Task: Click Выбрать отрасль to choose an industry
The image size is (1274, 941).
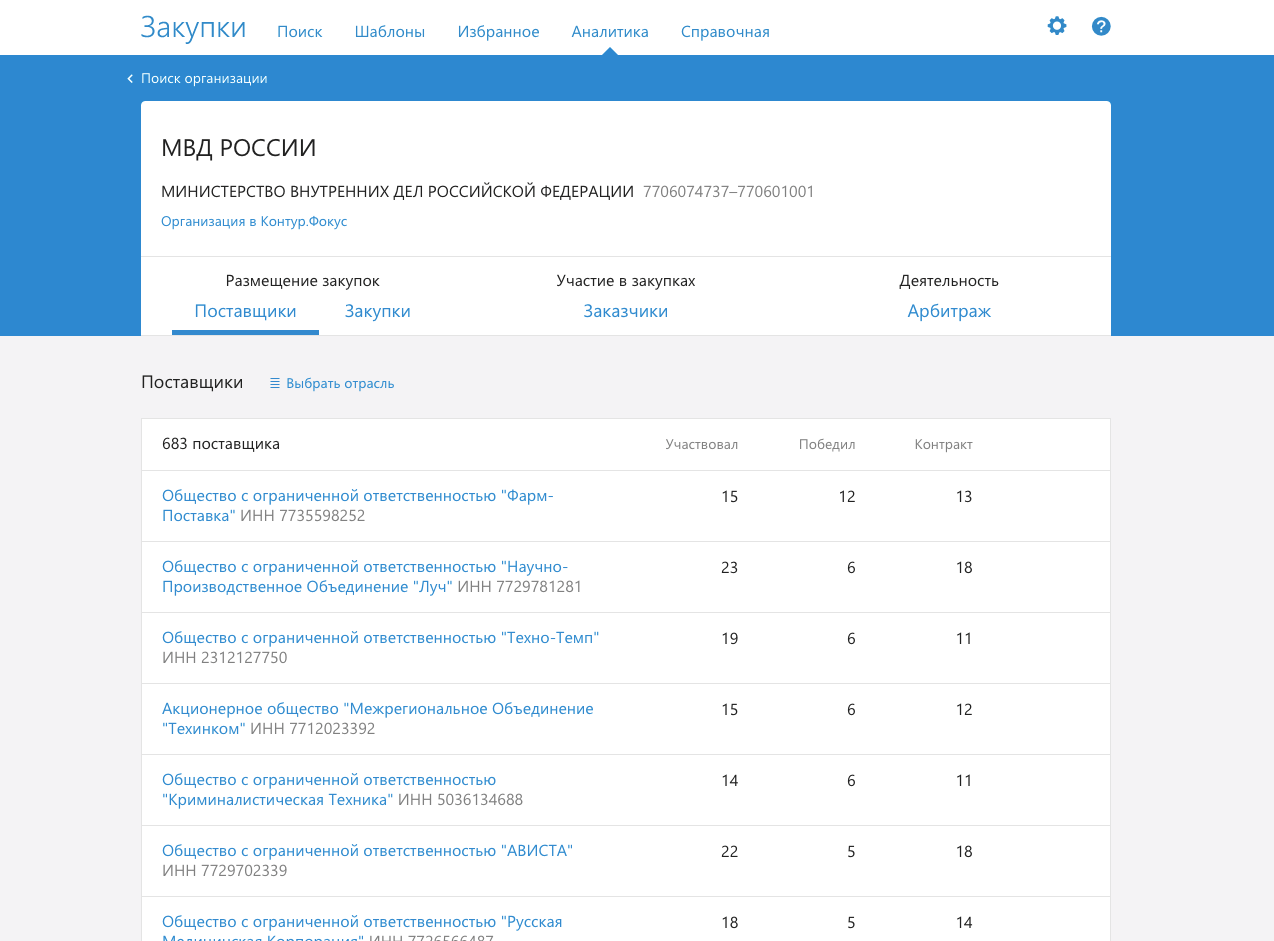Action: [x=340, y=383]
